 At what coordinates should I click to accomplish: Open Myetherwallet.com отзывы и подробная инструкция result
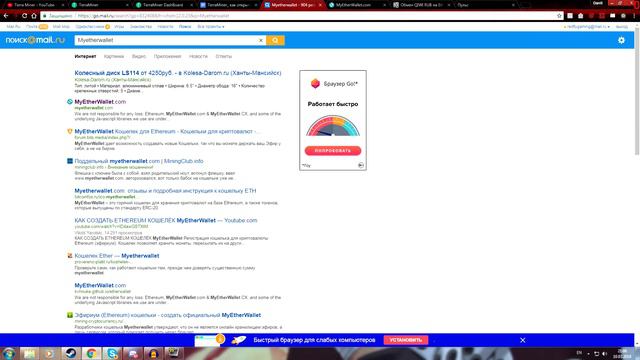165,191
